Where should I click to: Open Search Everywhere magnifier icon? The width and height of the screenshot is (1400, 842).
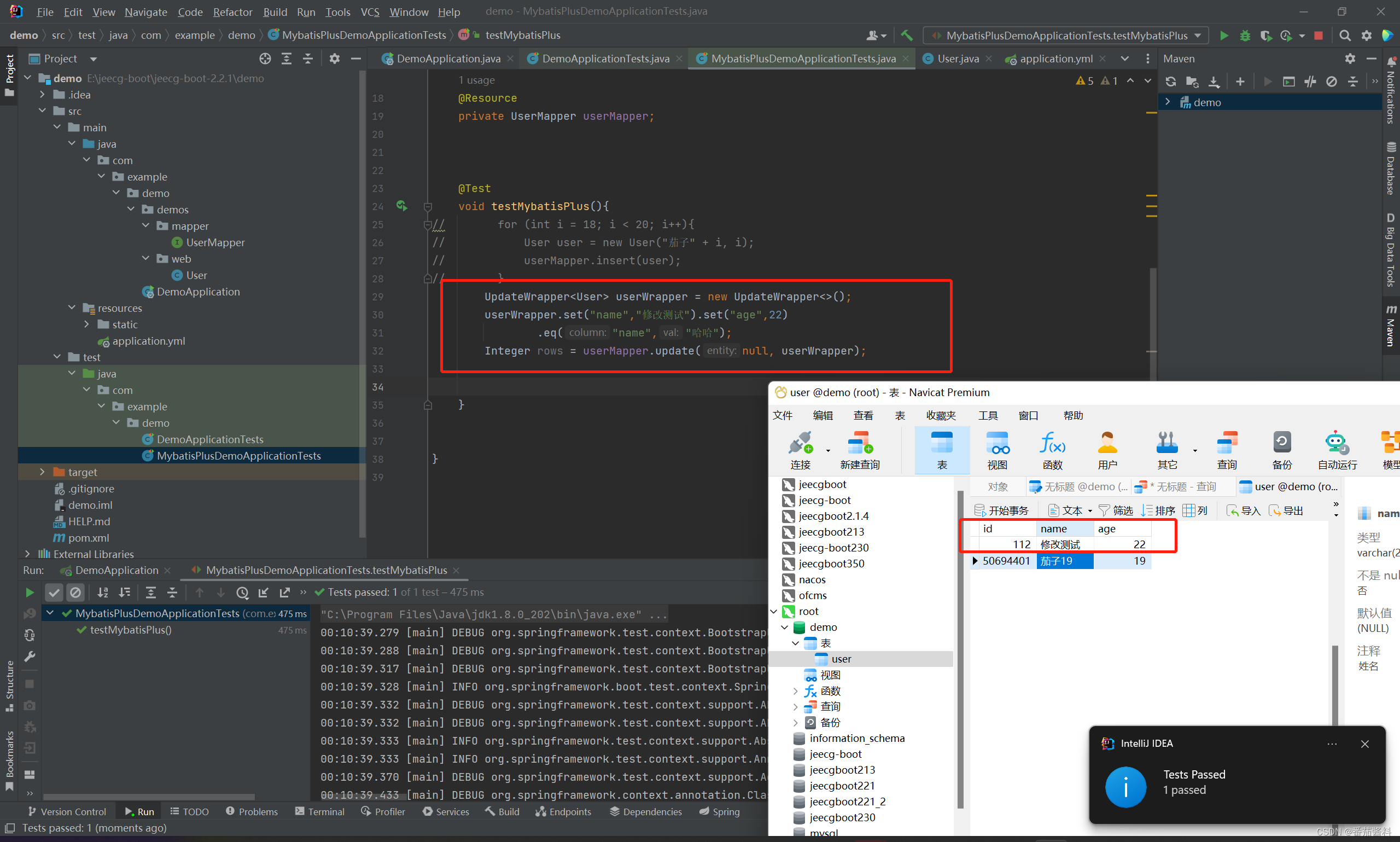click(x=1344, y=35)
